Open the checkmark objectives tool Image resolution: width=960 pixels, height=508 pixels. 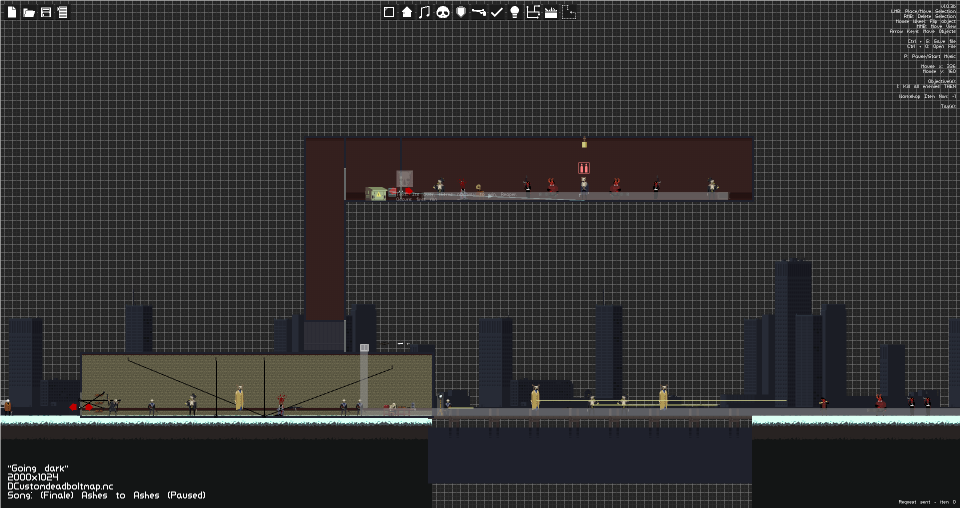(x=497, y=12)
